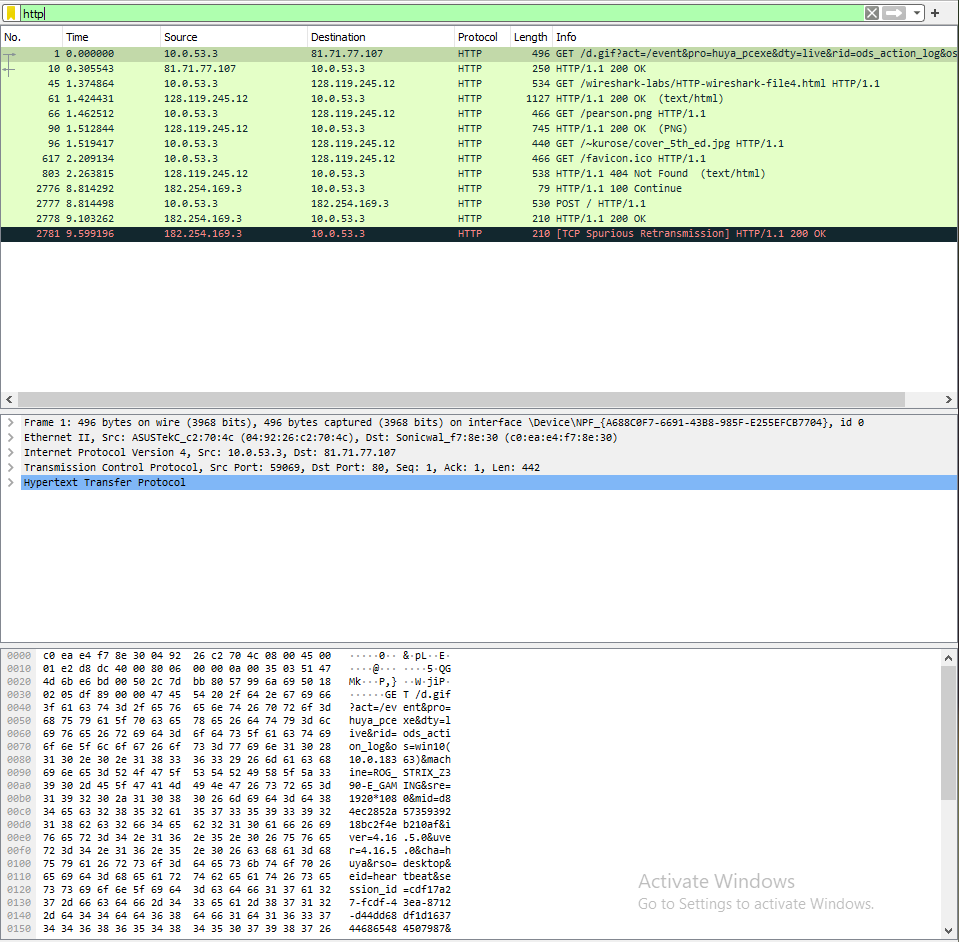Select the spurious retransmission packet 2781

(300, 233)
